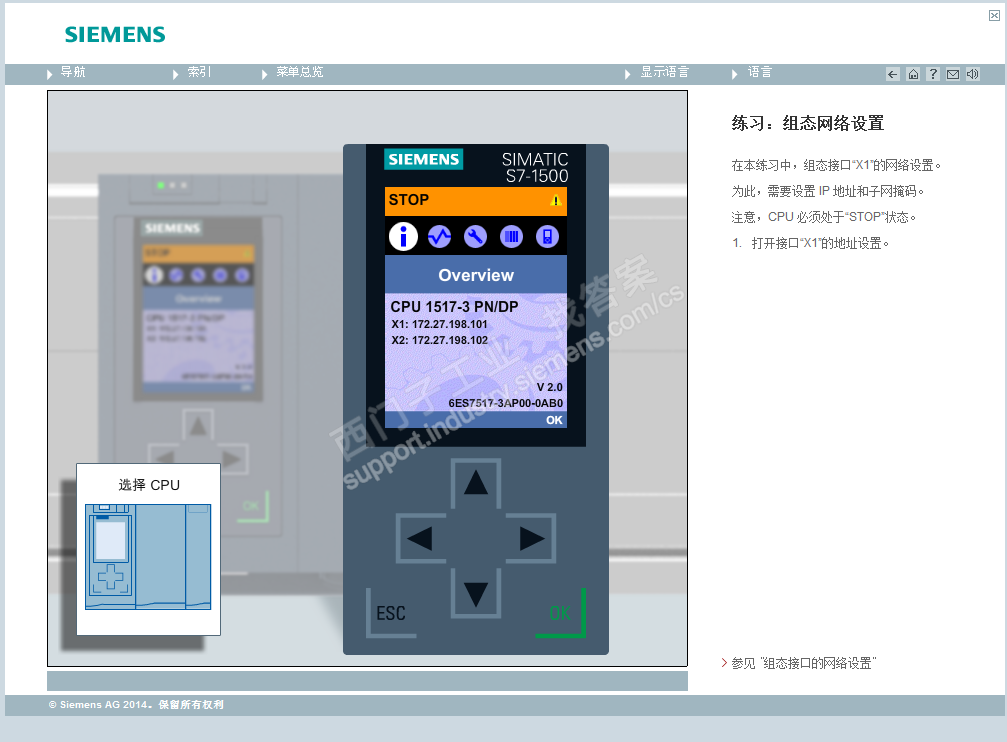1007x742 pixels.
Task: Click the SIEMENS logo on the CPU display
Action: 424,159
